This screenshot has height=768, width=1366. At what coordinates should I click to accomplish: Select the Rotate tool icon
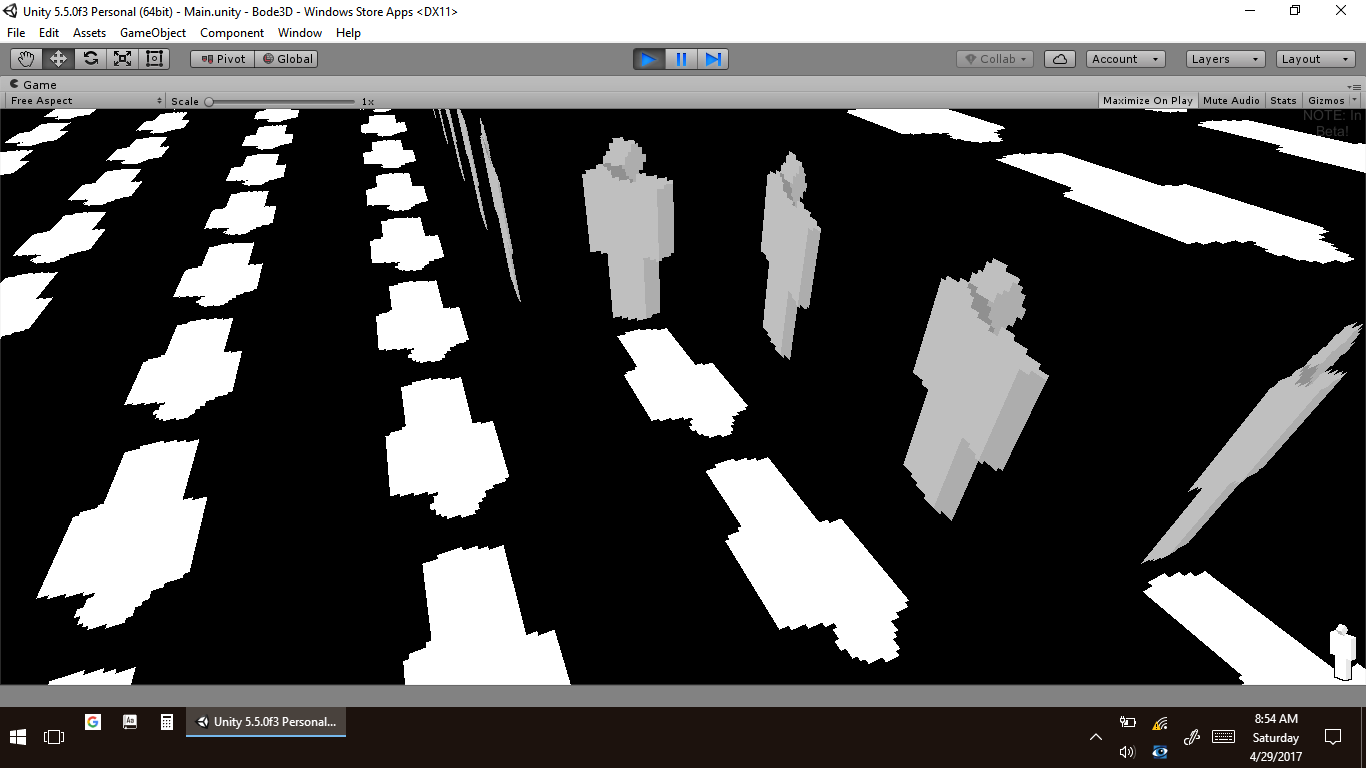click(x=90, y=59)
